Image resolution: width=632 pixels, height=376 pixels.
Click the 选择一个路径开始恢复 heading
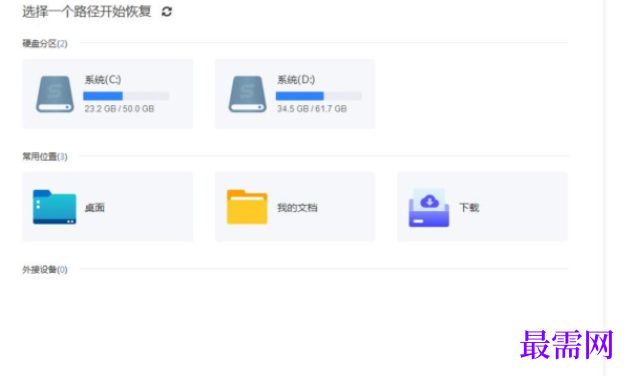coord(87,12)
